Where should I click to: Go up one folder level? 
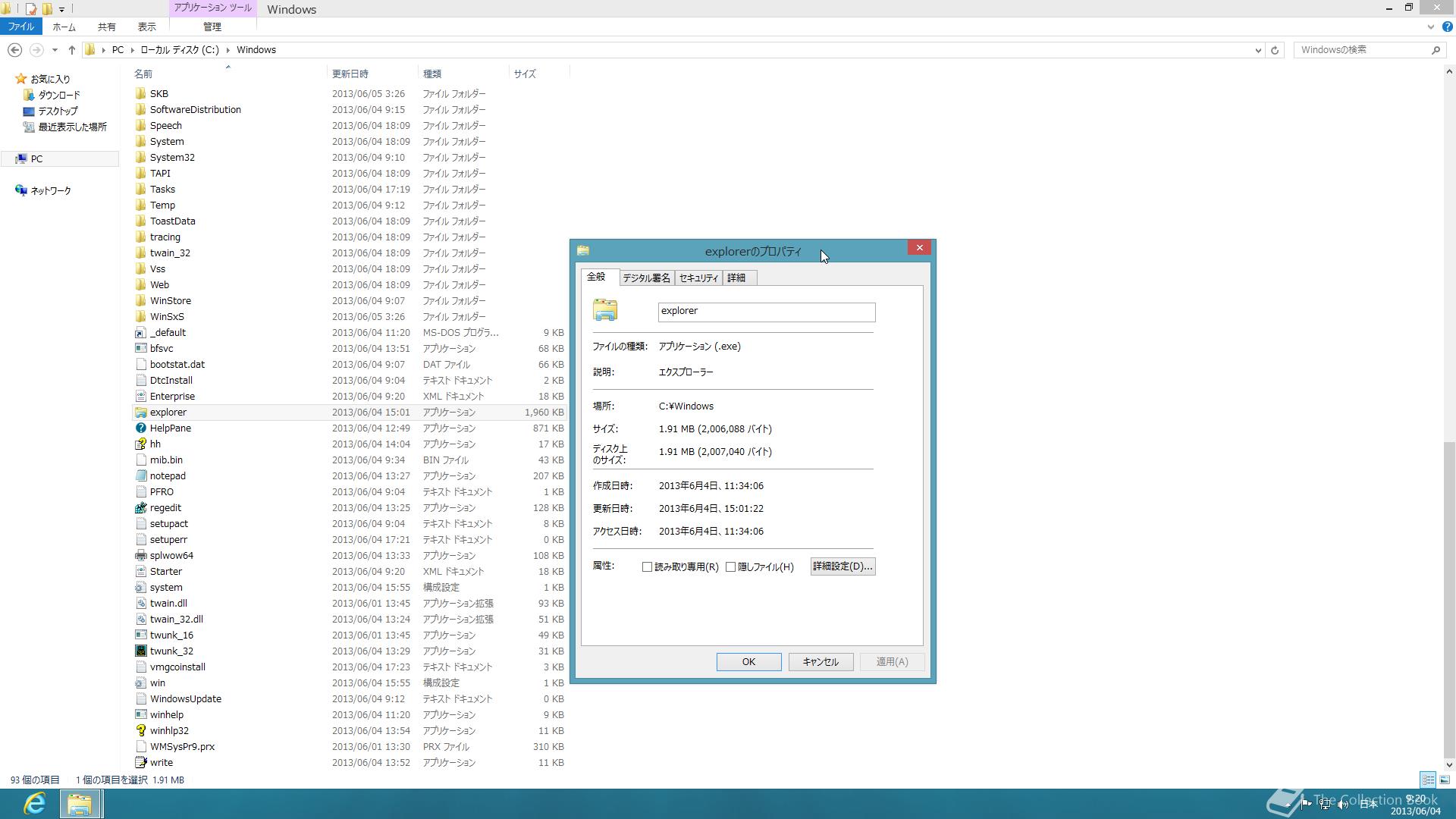(x=72, y=50)
